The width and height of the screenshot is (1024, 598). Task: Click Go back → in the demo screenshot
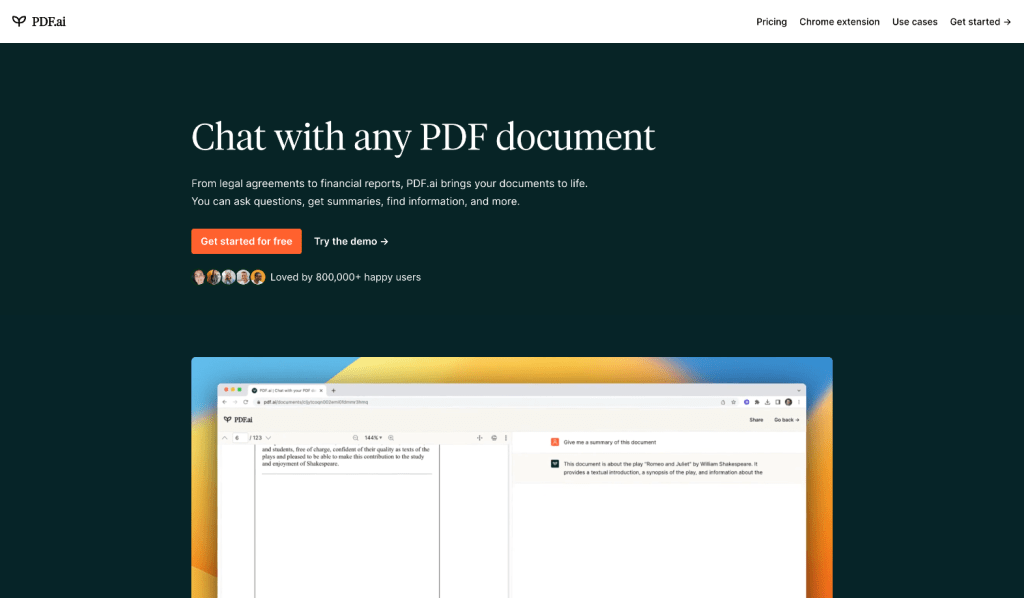pyautogui.click(x=787, y=420)
